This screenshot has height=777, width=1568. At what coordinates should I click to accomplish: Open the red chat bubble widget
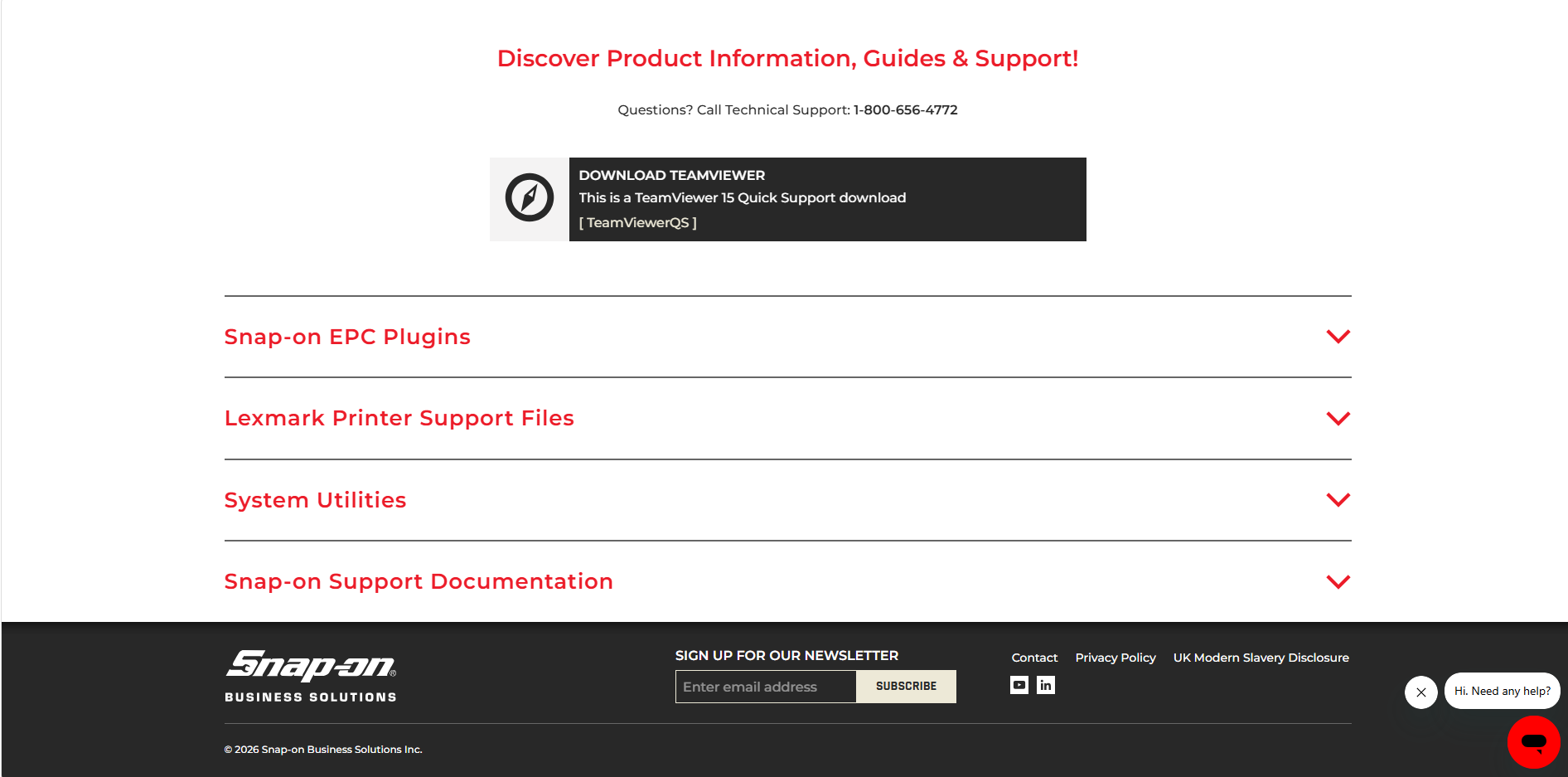[x=1533, y=741]
